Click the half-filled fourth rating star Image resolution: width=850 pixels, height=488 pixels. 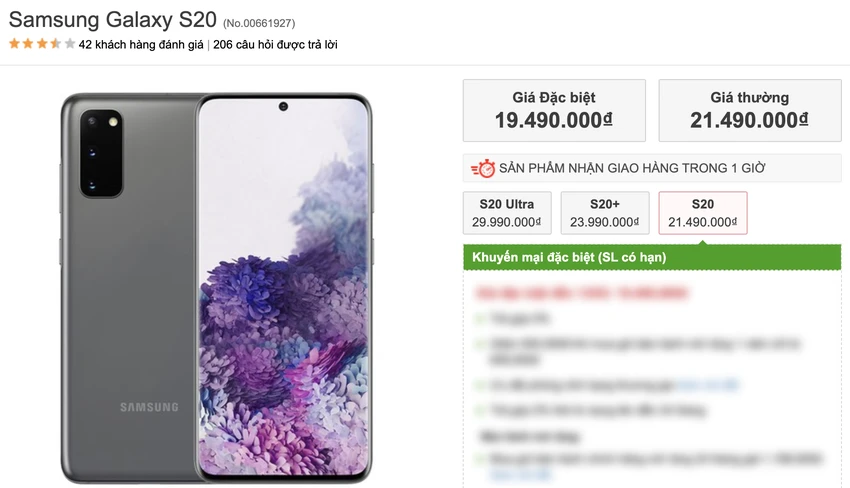[56, 44]
